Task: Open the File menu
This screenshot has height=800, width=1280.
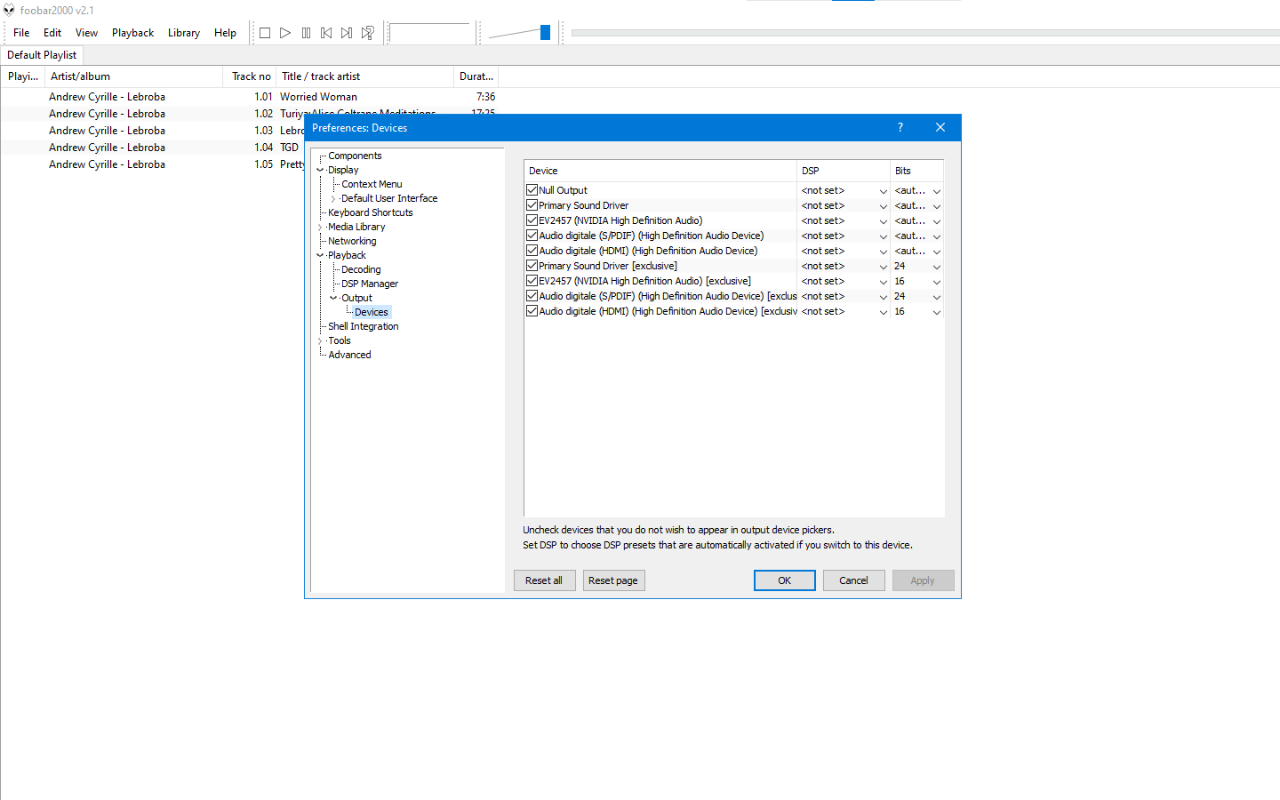Action: coord(21,33)
